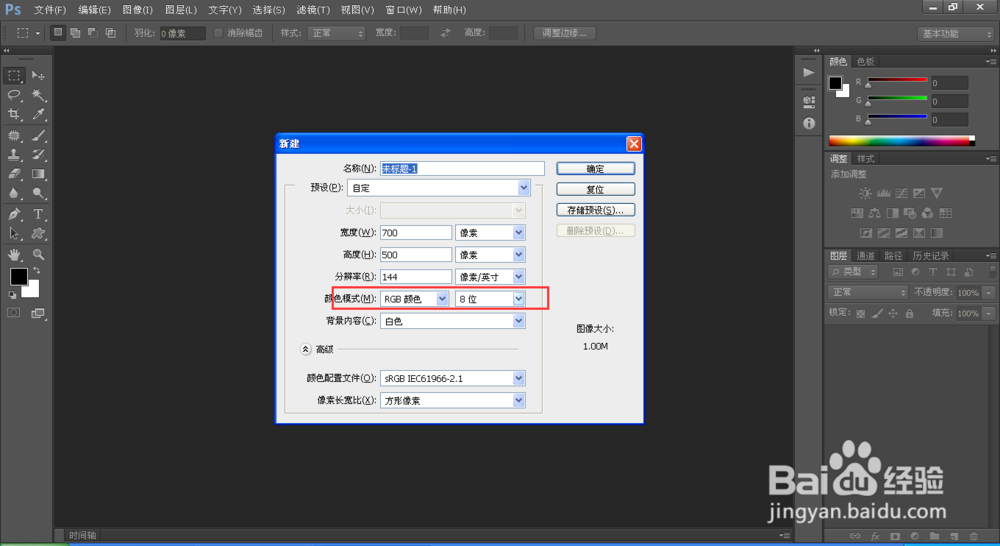Open the 图像(I) menu
The image size is (1000, 546).
pyautogui.click(x=137, y=10)
